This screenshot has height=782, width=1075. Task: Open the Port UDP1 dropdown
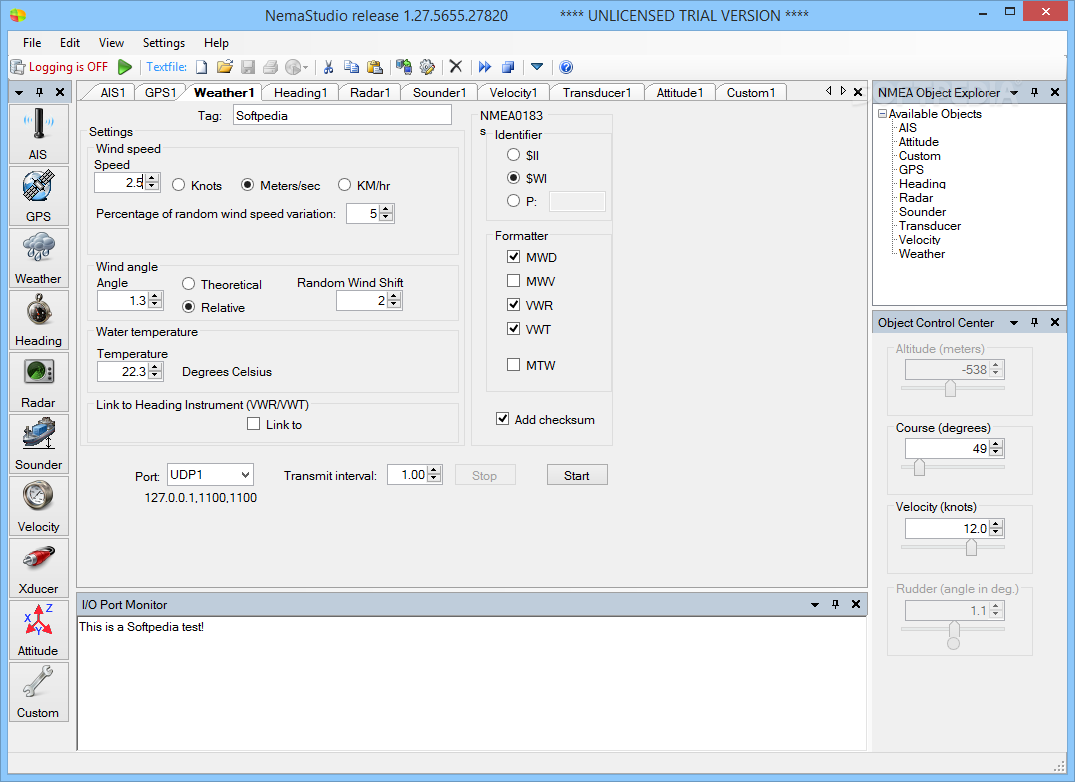click(x=210, y=475)
